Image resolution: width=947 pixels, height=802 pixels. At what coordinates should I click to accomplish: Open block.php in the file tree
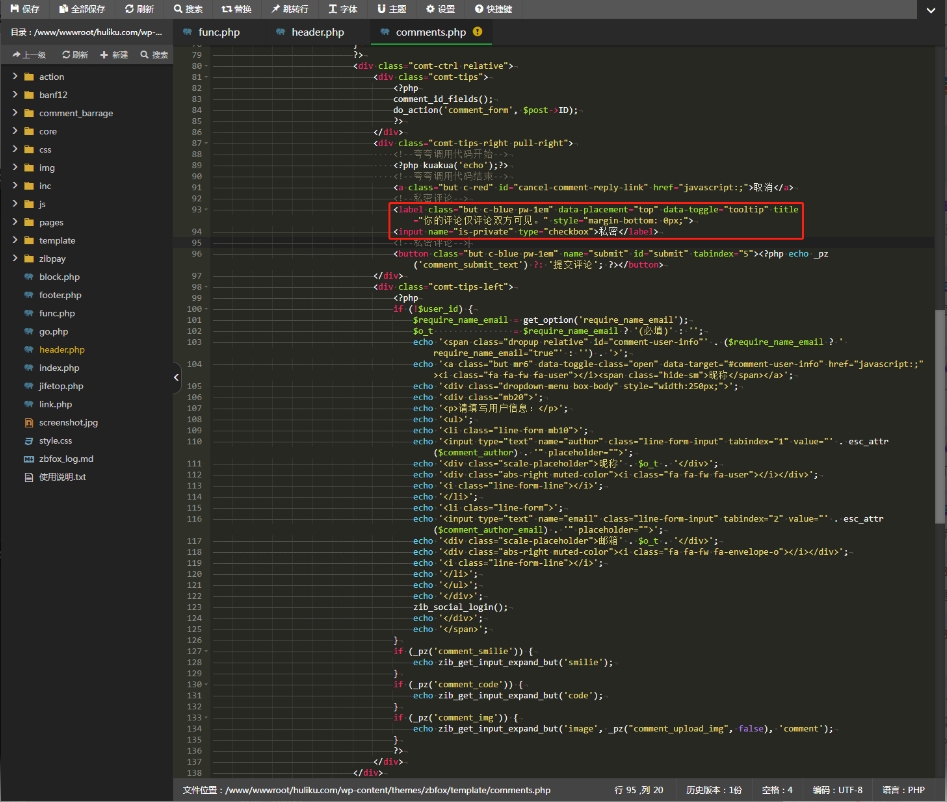tap(59, 277)
